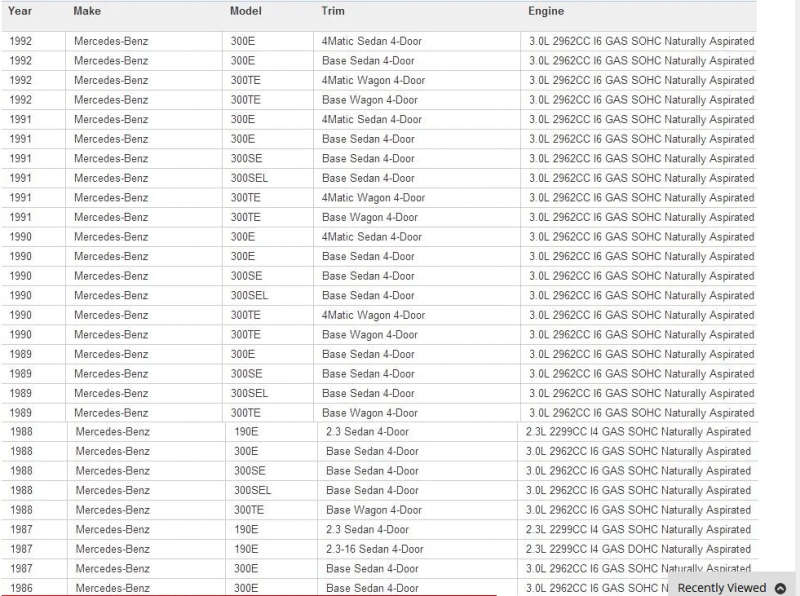Screen dimensions: 800x596
Task: Click the 2.3L engine cell in the 1988 row
Action: pyautogui.click(x=638, y=432)
